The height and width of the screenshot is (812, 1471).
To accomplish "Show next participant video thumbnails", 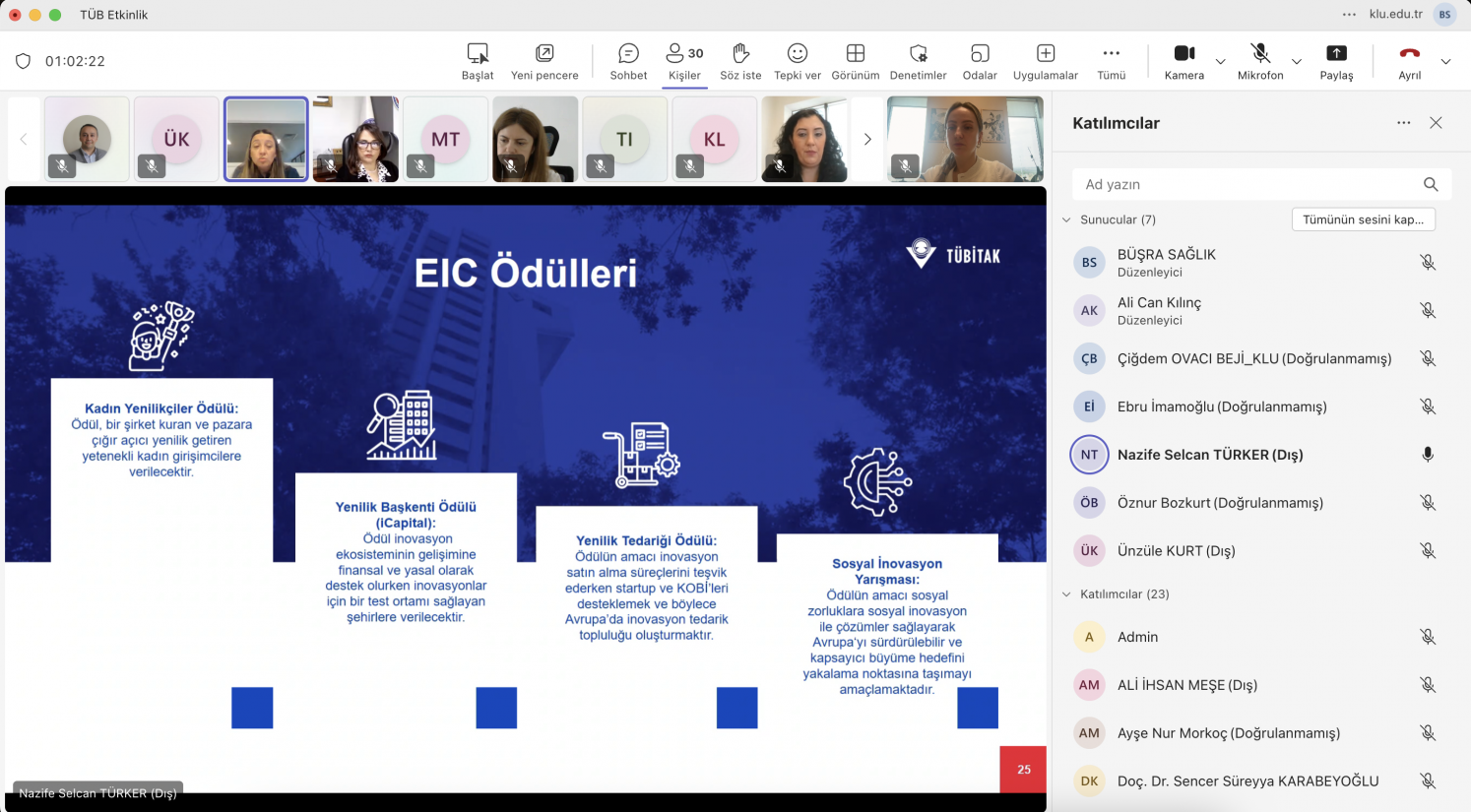I will (867, 140).
